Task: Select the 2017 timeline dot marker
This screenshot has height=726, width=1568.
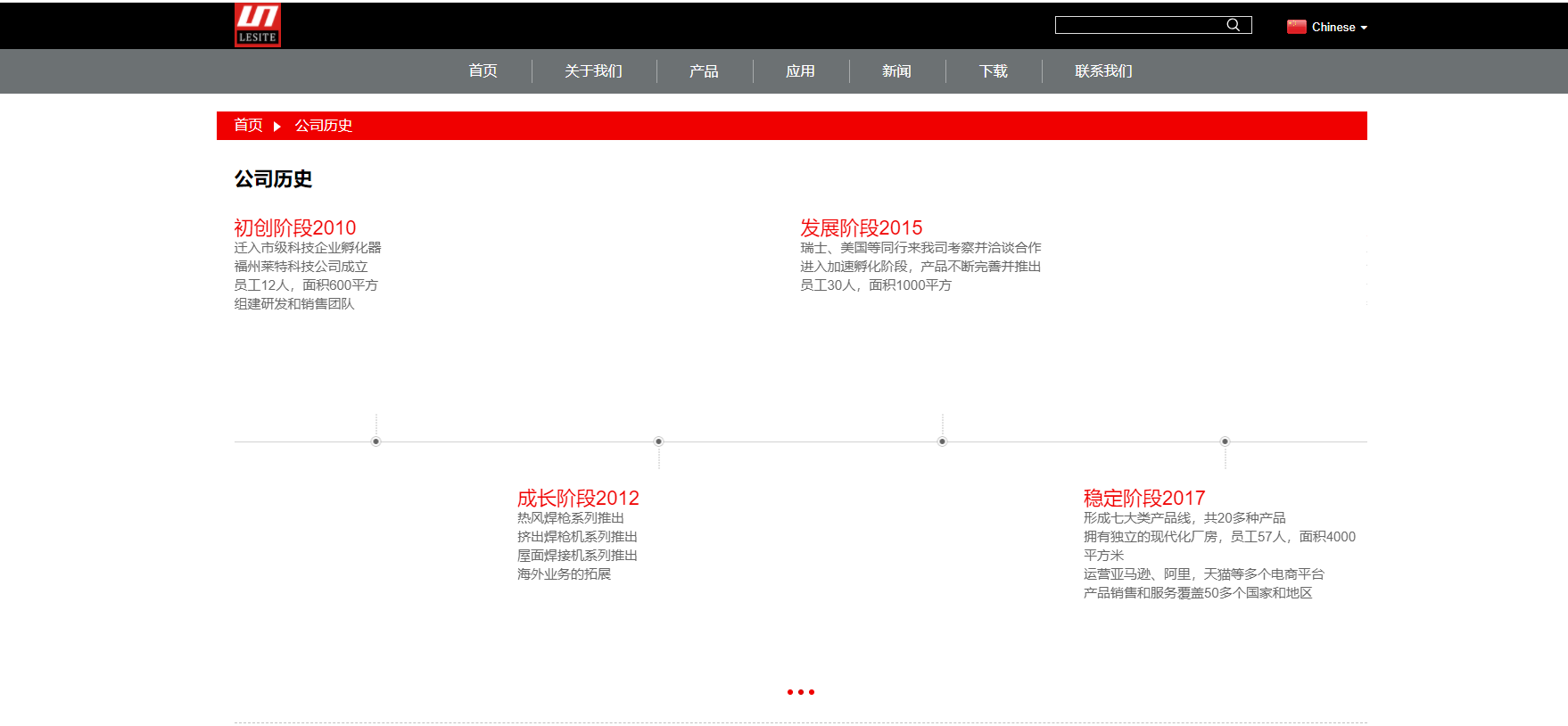Action: pyautogui.click(x=1225, y=441)
